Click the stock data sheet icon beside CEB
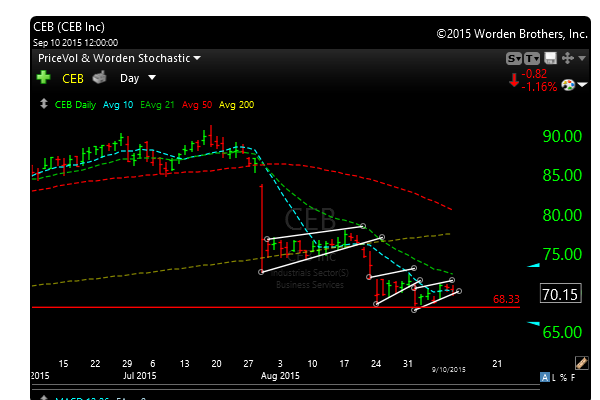This screenshot has width=600, height=400. tap(100, 77)
